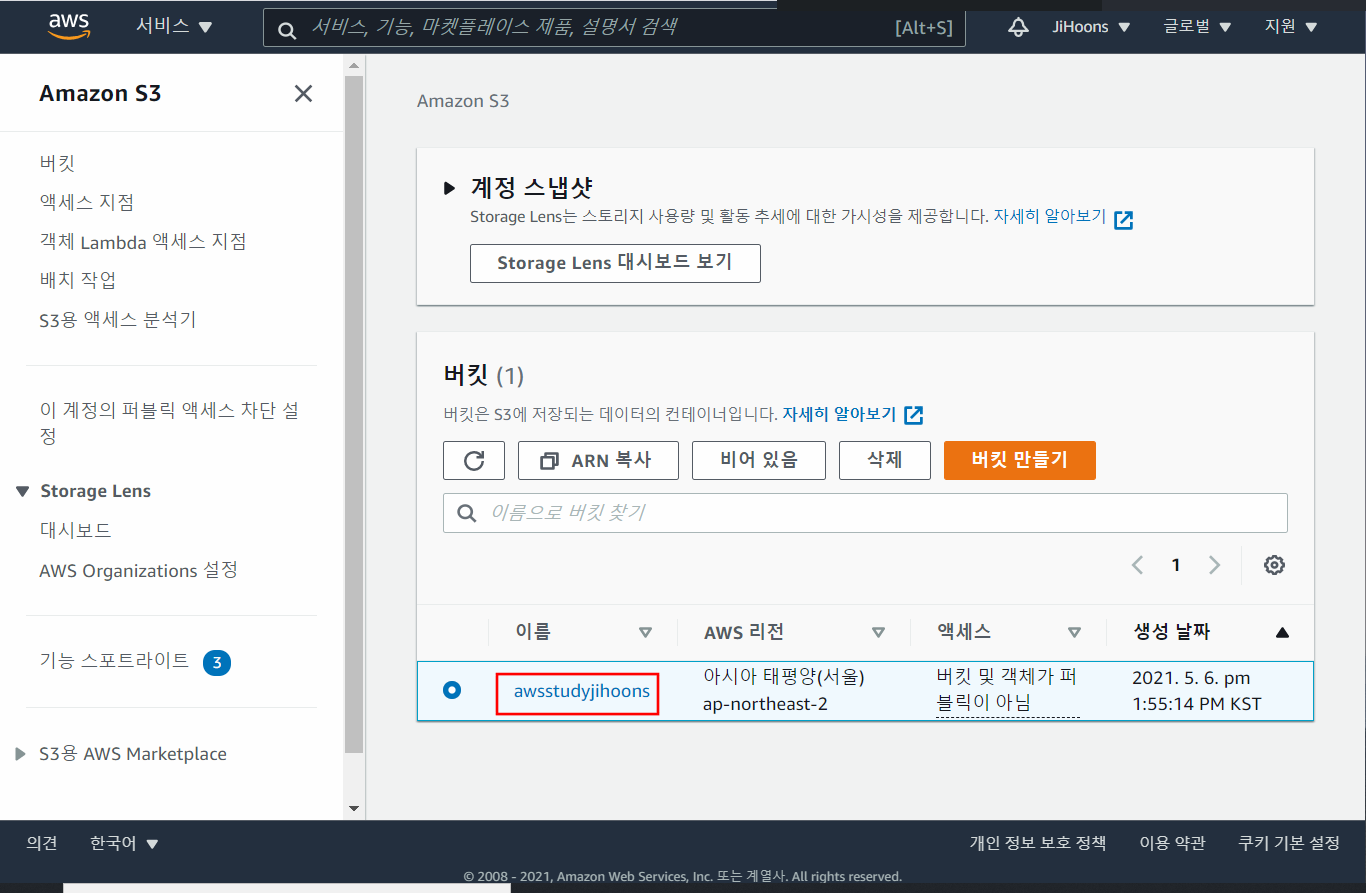Viewport: 1366px width, 893px height.
Task: Click sidebar scrollbar up arrow
Action: (x=354, y=65)
